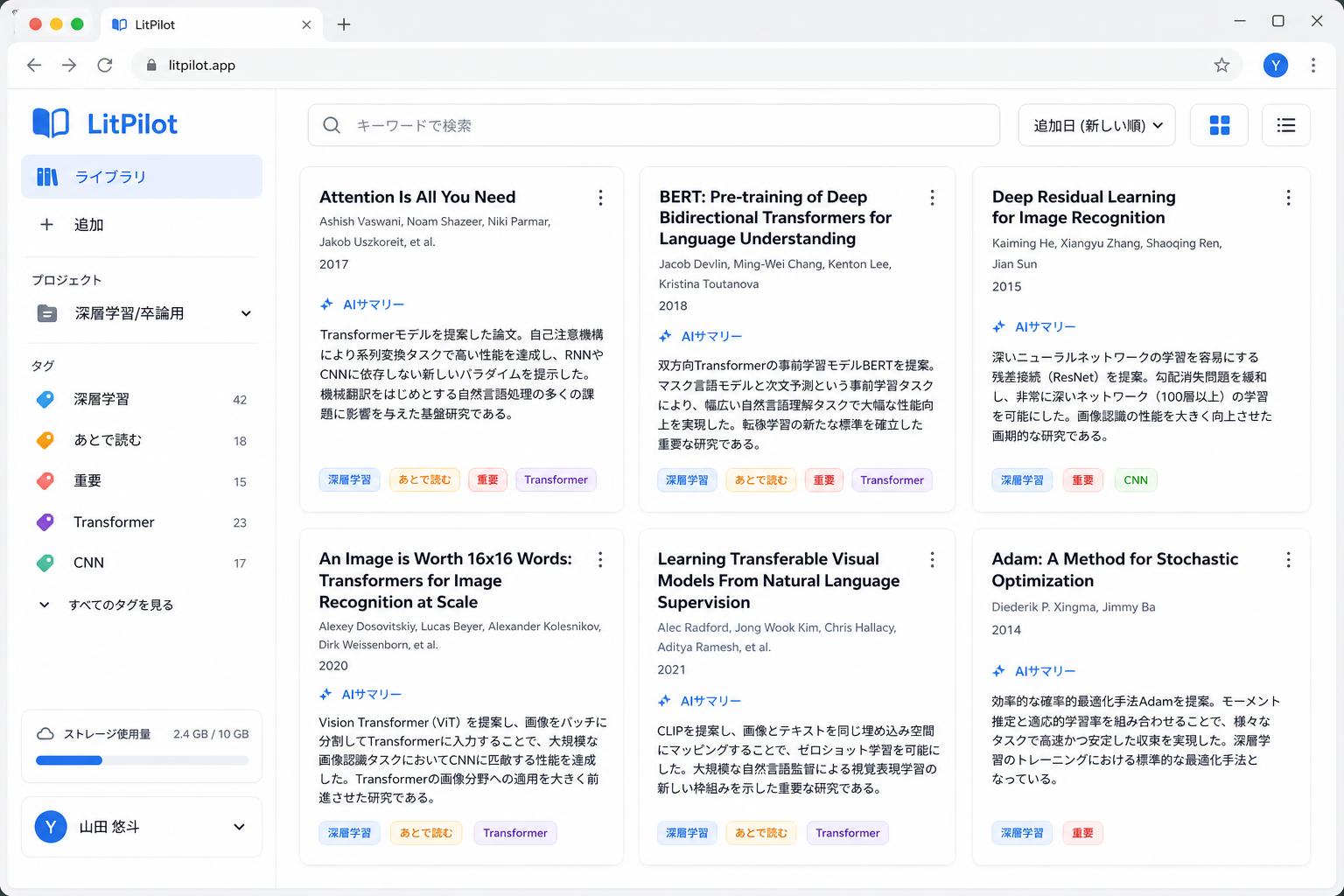Click AIサマリー sparkle icon on Adam card
The image size is (1344, 896).
coord(998,671)
